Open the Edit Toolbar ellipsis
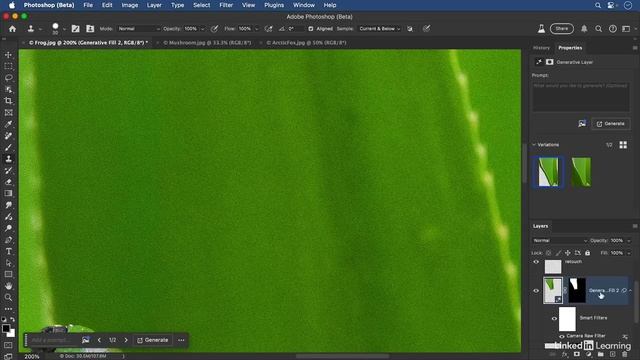This screenshot has width=640, height=360. (x=8, y=309)
